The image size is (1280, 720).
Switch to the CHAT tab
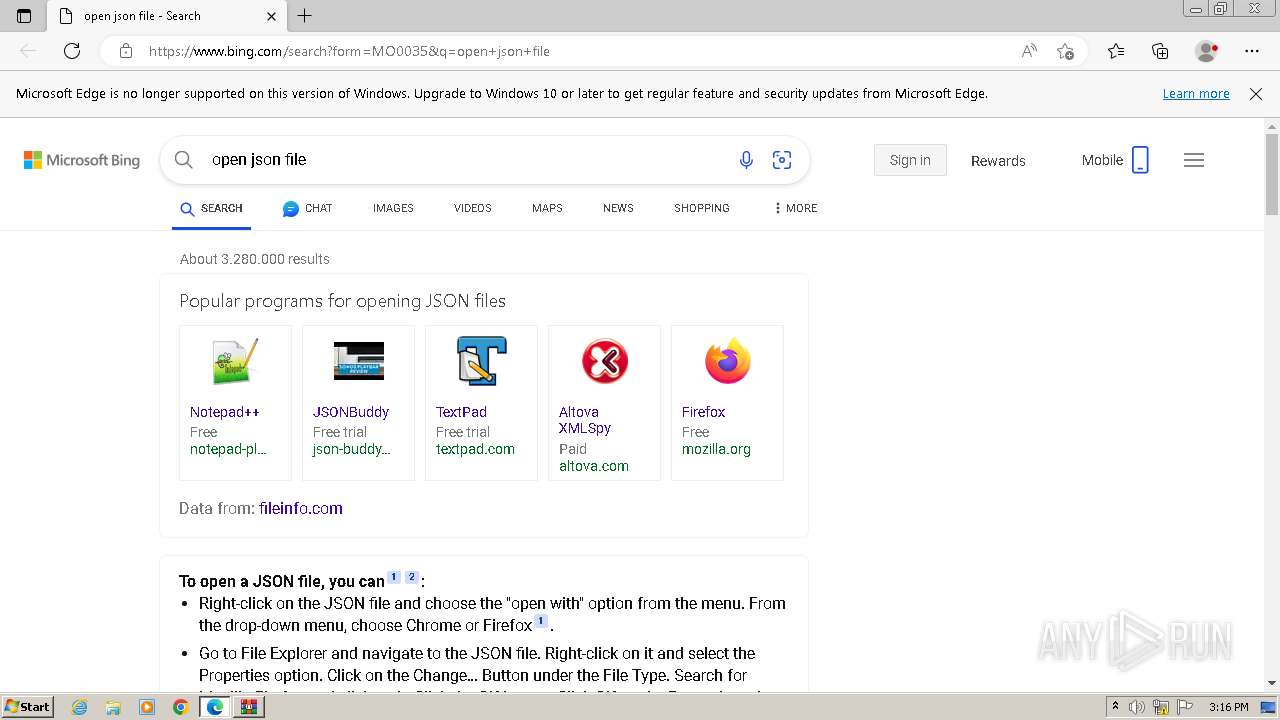307,208
